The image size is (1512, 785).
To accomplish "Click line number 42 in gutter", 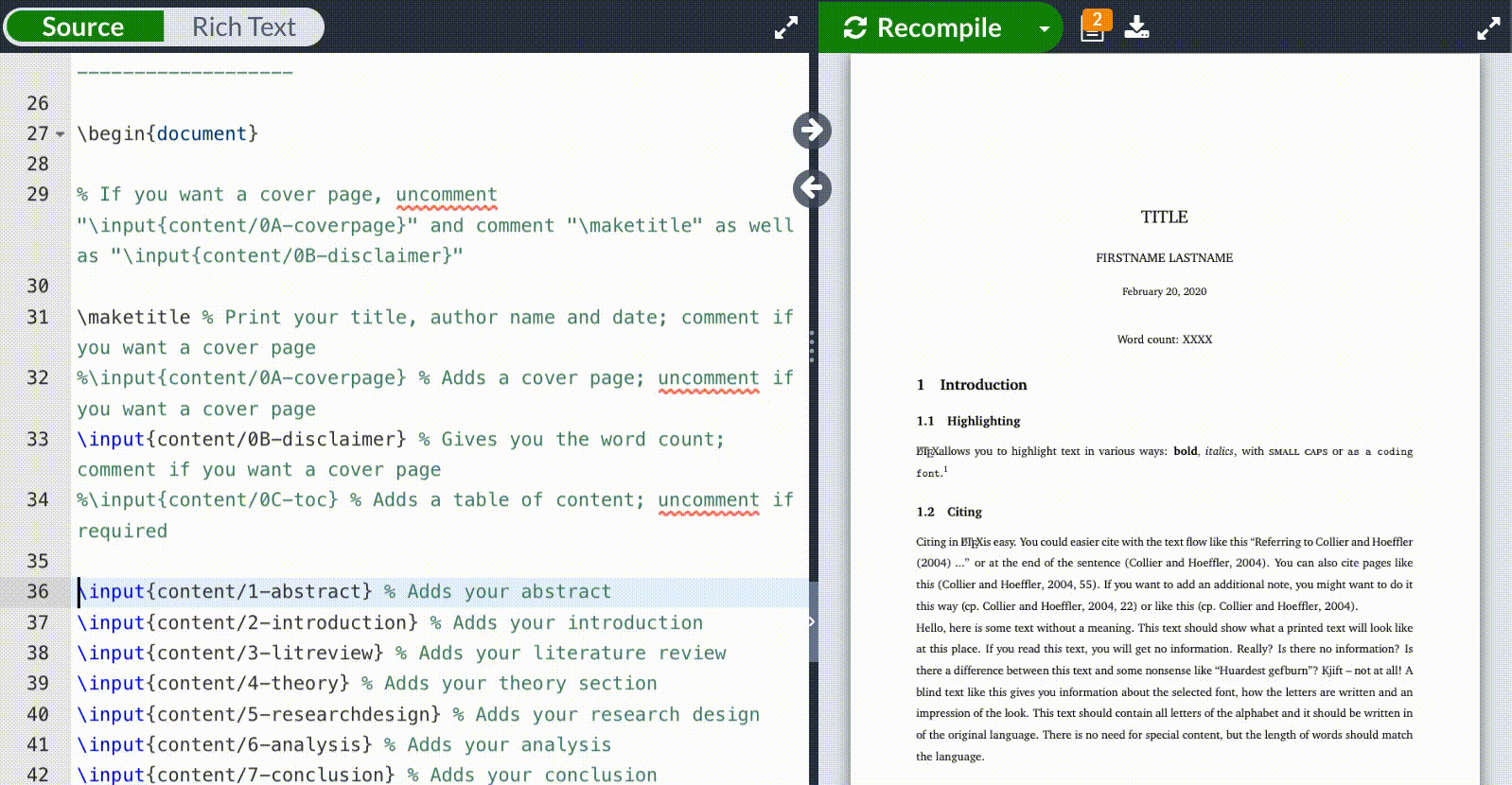I will coord(38,774).
